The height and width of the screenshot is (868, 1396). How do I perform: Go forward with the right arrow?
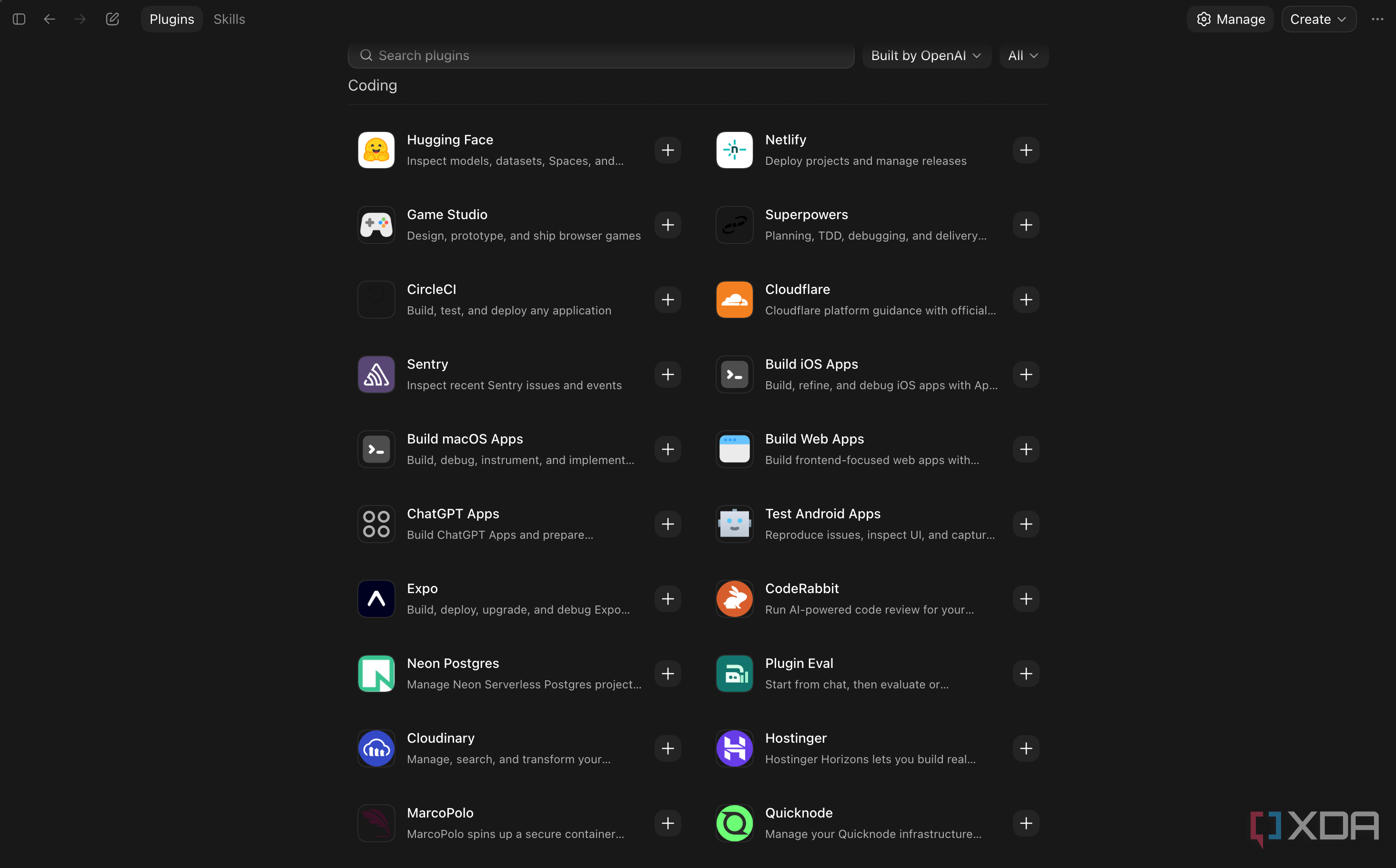[x=80, y=19]
